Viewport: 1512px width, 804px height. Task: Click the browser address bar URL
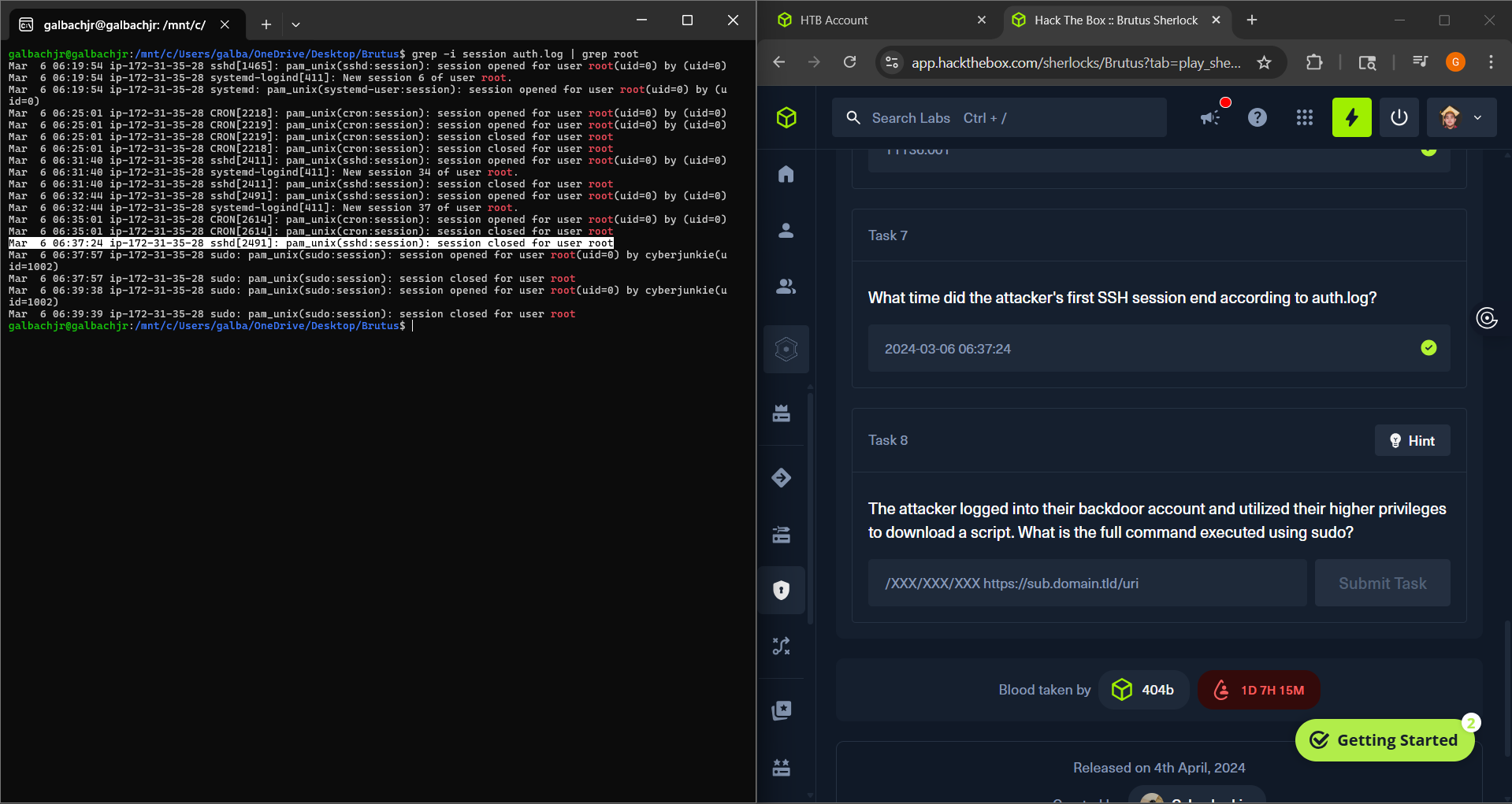pyautogui.click(x=1075, y=62)
